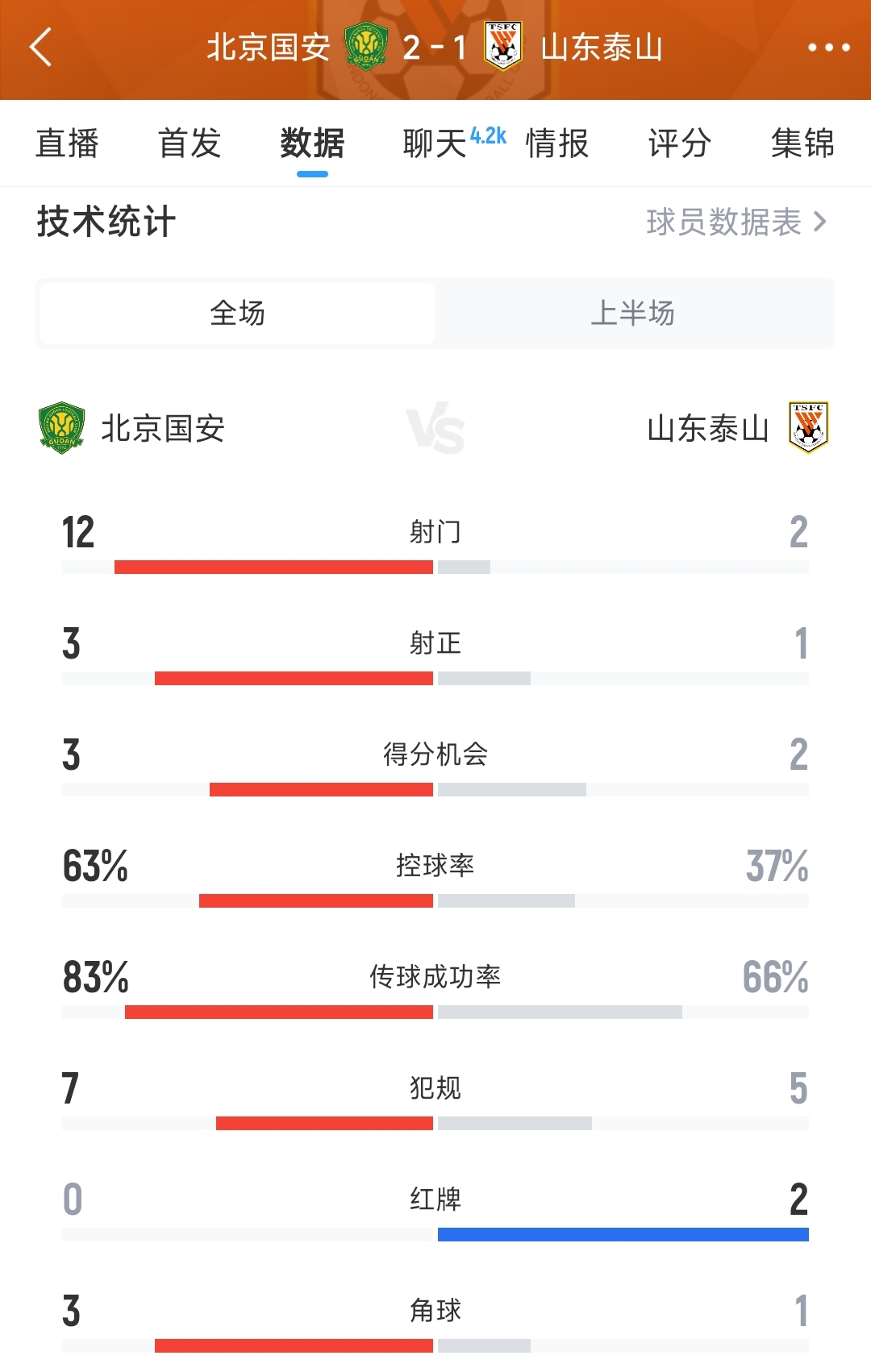Tap Beijing Guoan logo in stats section
This screenshot has height=1372, width=871.
click(62, 428)
